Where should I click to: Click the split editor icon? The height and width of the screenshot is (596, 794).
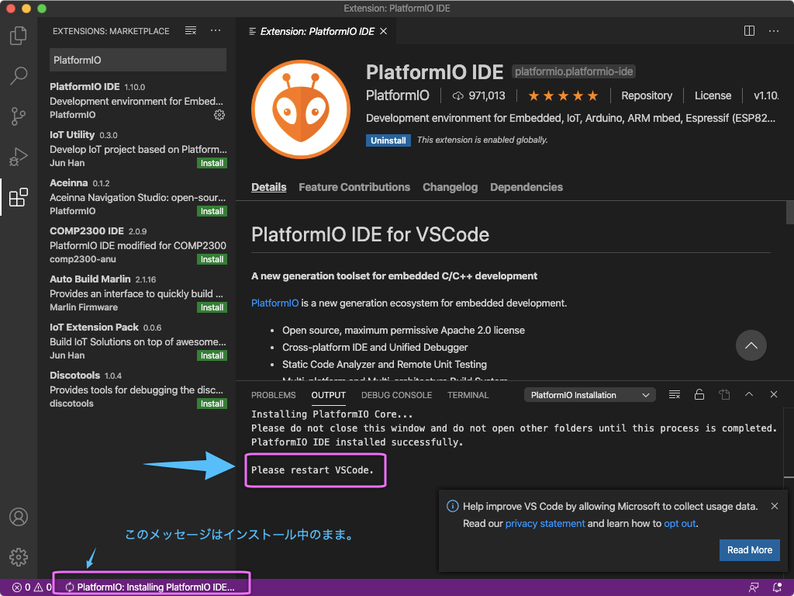749,31
